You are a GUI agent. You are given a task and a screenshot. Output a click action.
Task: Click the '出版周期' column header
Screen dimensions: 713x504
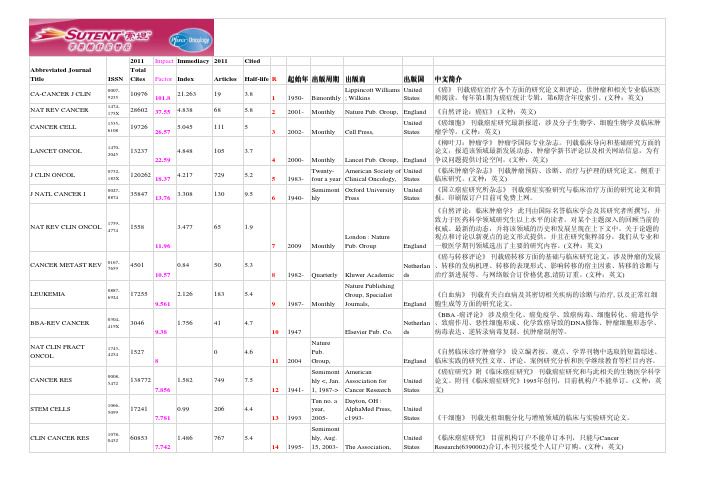[x=326, y=79]
